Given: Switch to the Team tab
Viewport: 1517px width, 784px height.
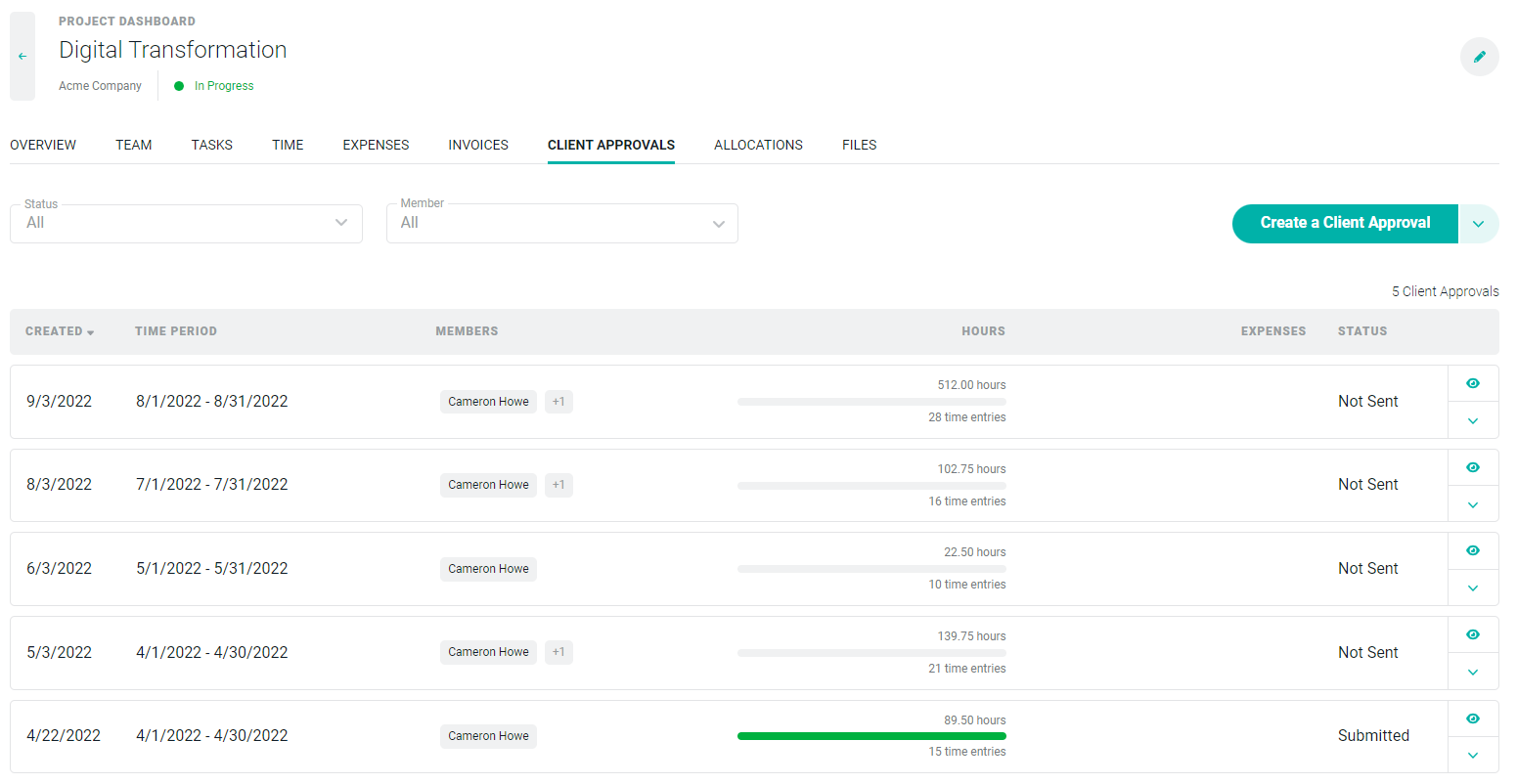Looking at the screenshot, I should tap(134, 145).
